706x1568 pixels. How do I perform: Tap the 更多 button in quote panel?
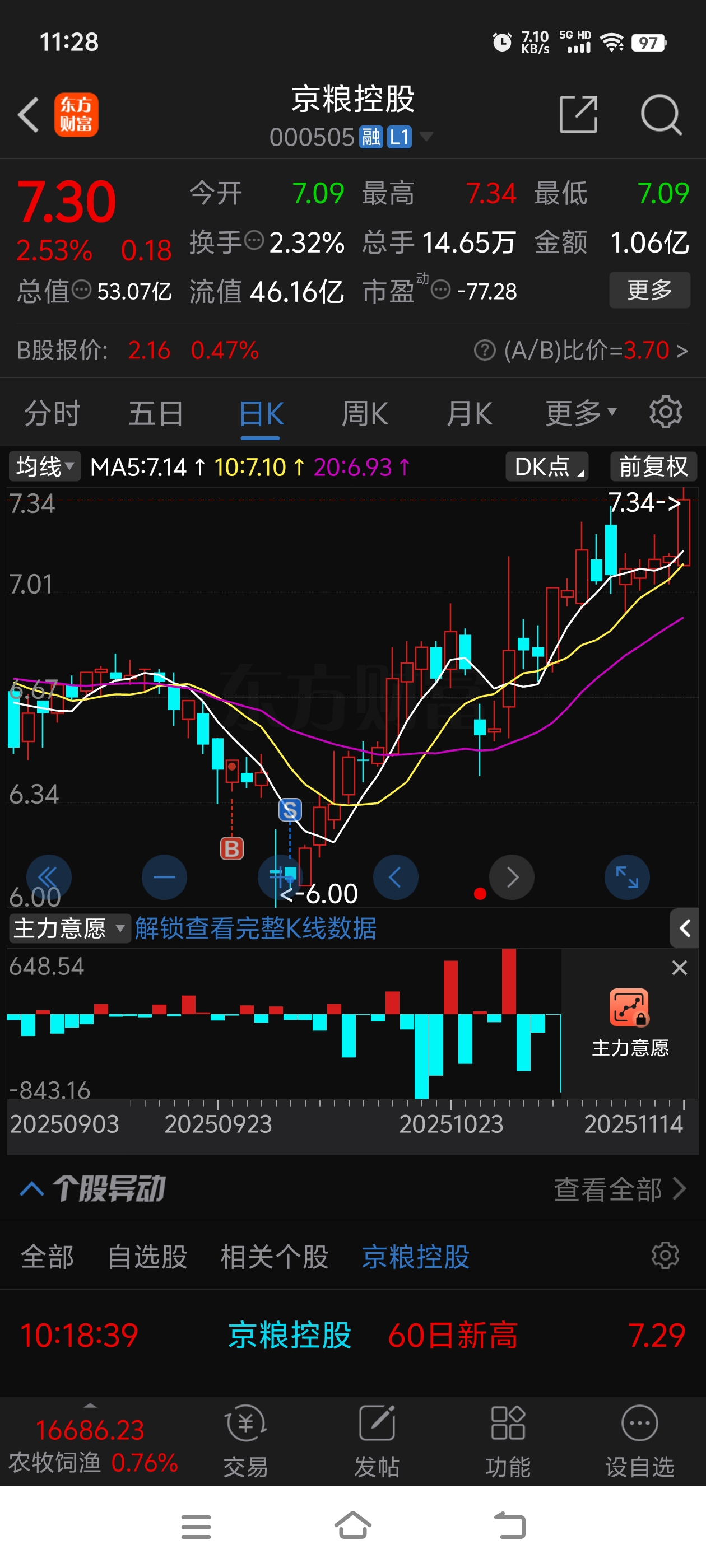tap(649, 290)
